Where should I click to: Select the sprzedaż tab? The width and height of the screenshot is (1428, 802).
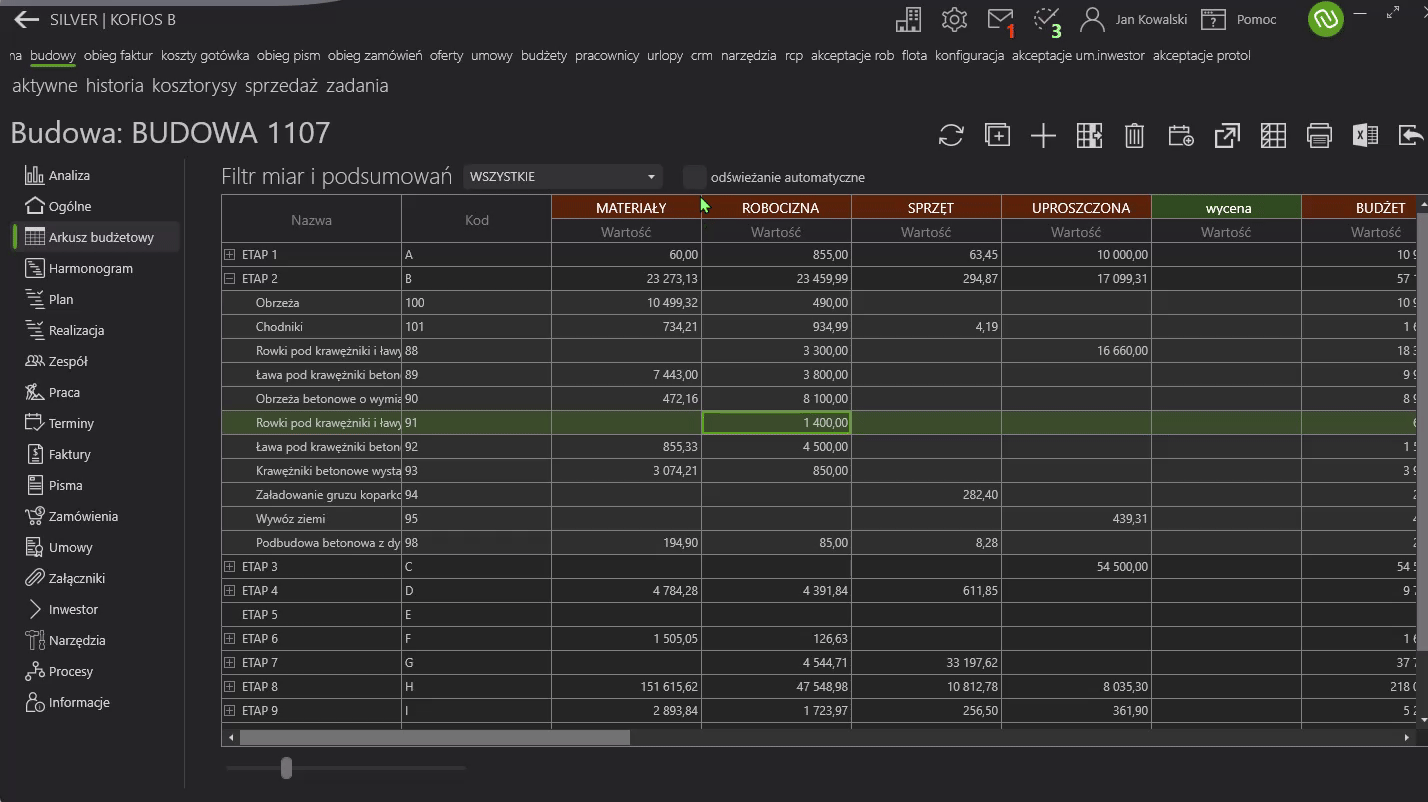click(281, 86)
